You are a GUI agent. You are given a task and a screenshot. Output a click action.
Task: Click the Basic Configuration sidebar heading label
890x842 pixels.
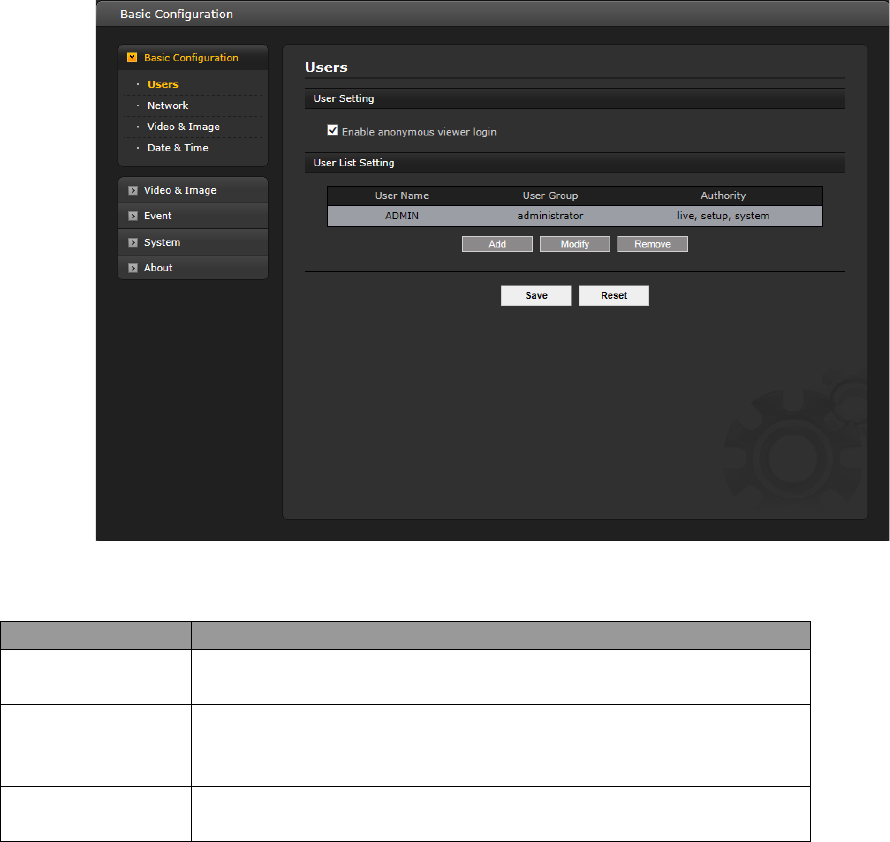pos(191,57)
